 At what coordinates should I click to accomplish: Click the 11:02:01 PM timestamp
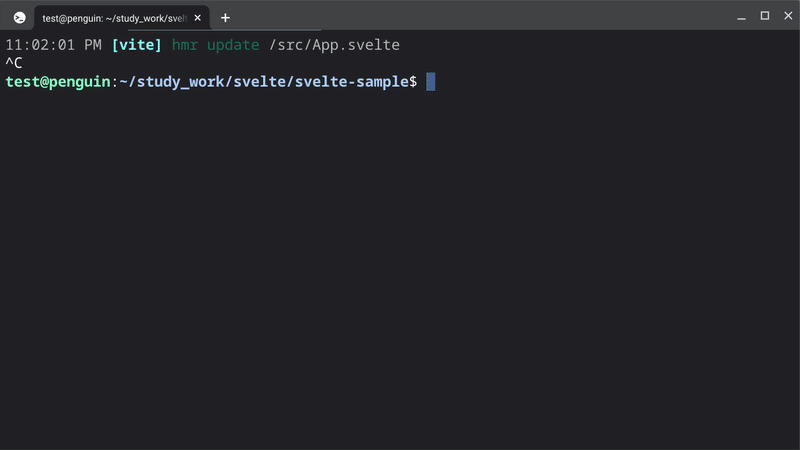(x=54, y=45)
